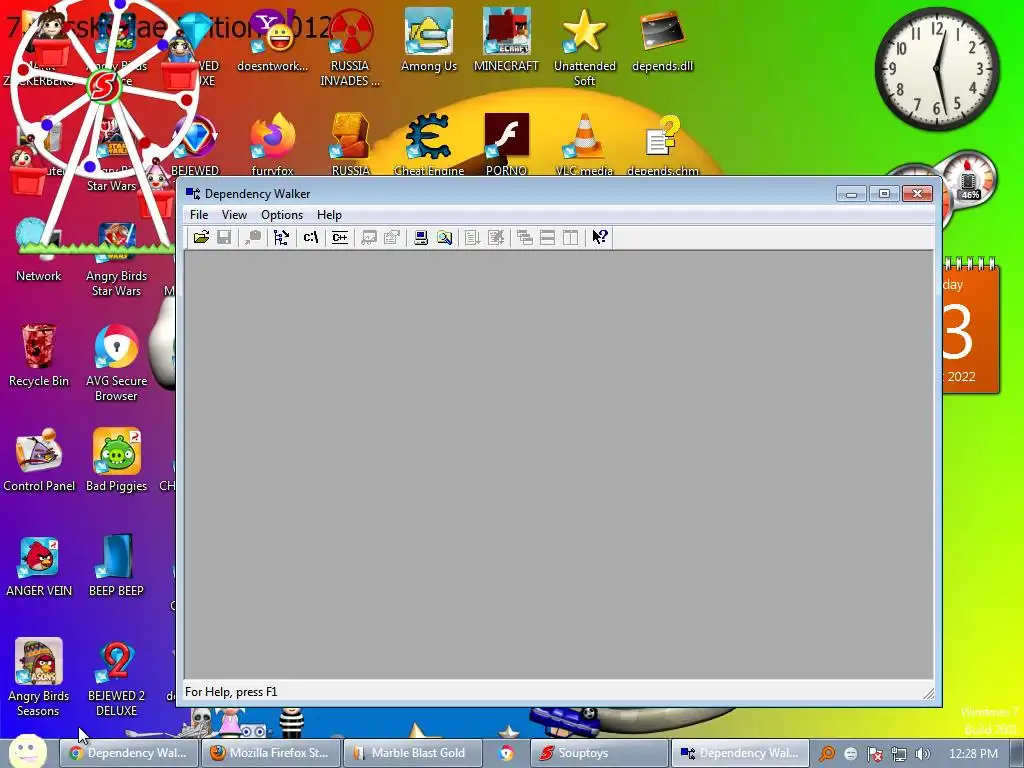This screenshot has height=768, width=1024.
Task: Select the Angry Birds Star Wars icon
Action: point(116,259)
